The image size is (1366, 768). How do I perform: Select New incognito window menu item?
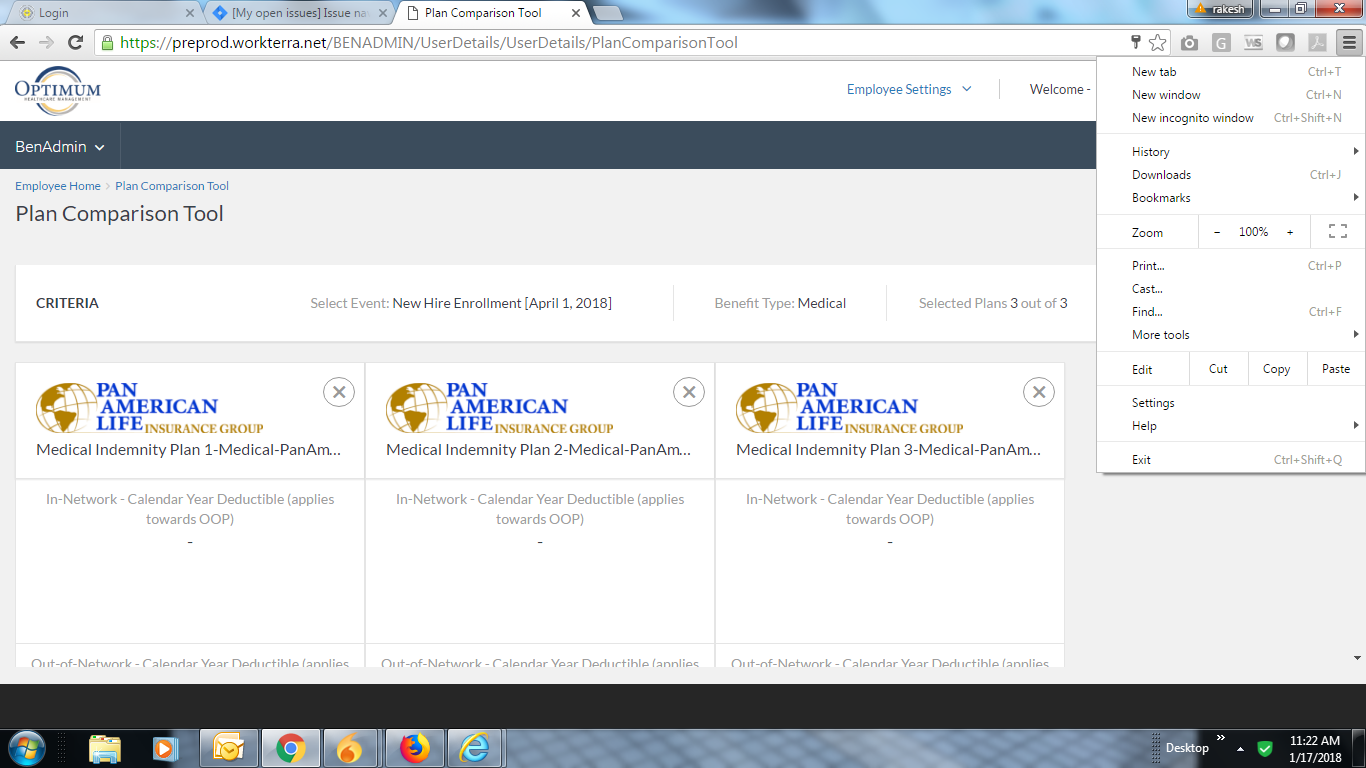point(1192,118)
